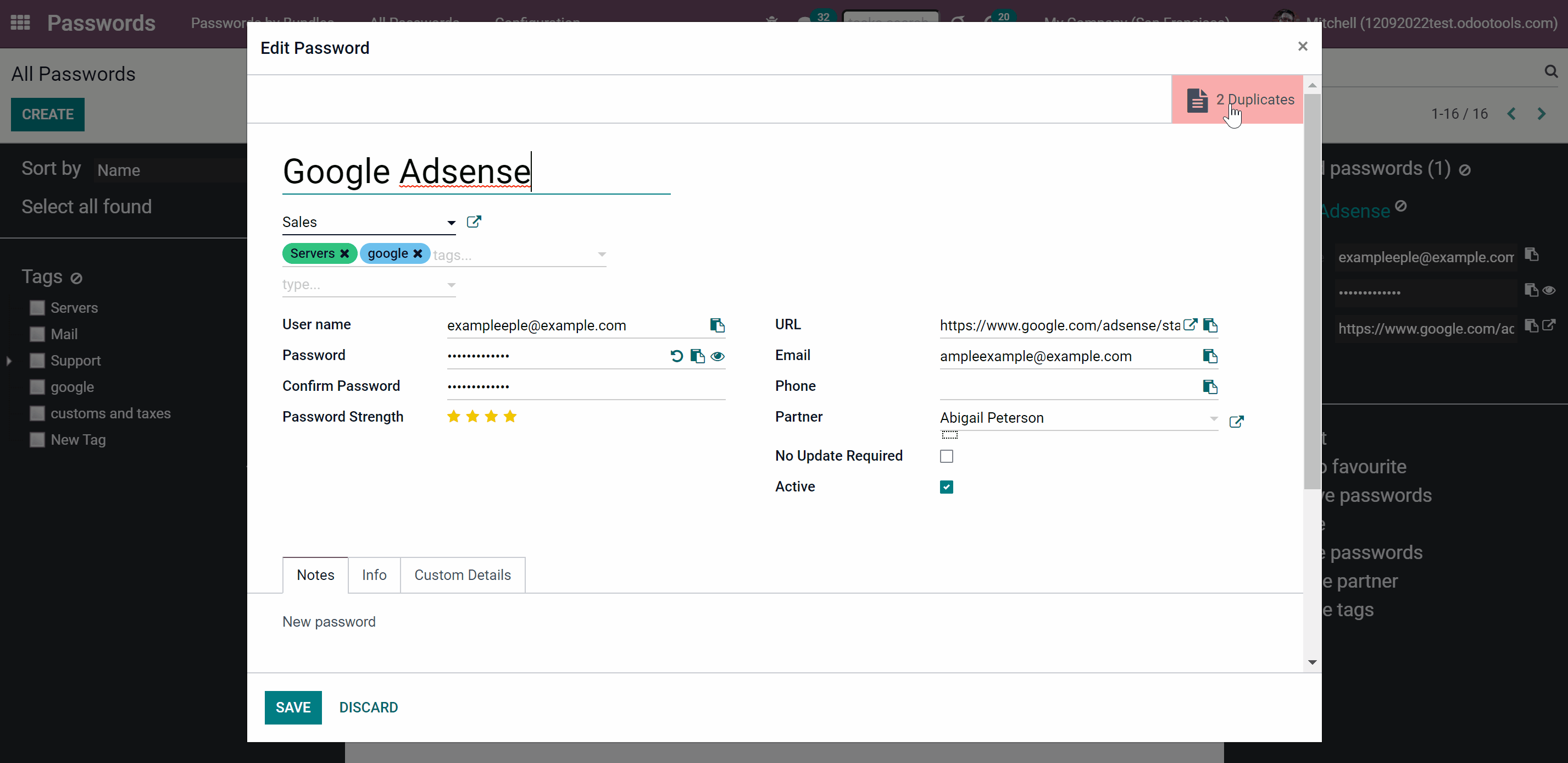Check the Servers tag filter
1568x763 pixels.
click(x=37, y=308)
